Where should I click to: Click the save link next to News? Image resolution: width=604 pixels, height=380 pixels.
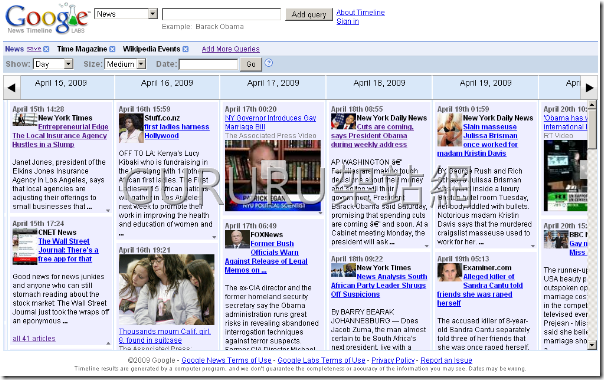(34, 49)
